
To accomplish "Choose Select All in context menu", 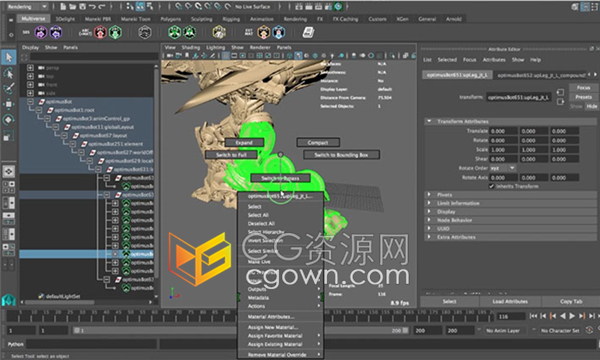I will (x=258, y=215).
